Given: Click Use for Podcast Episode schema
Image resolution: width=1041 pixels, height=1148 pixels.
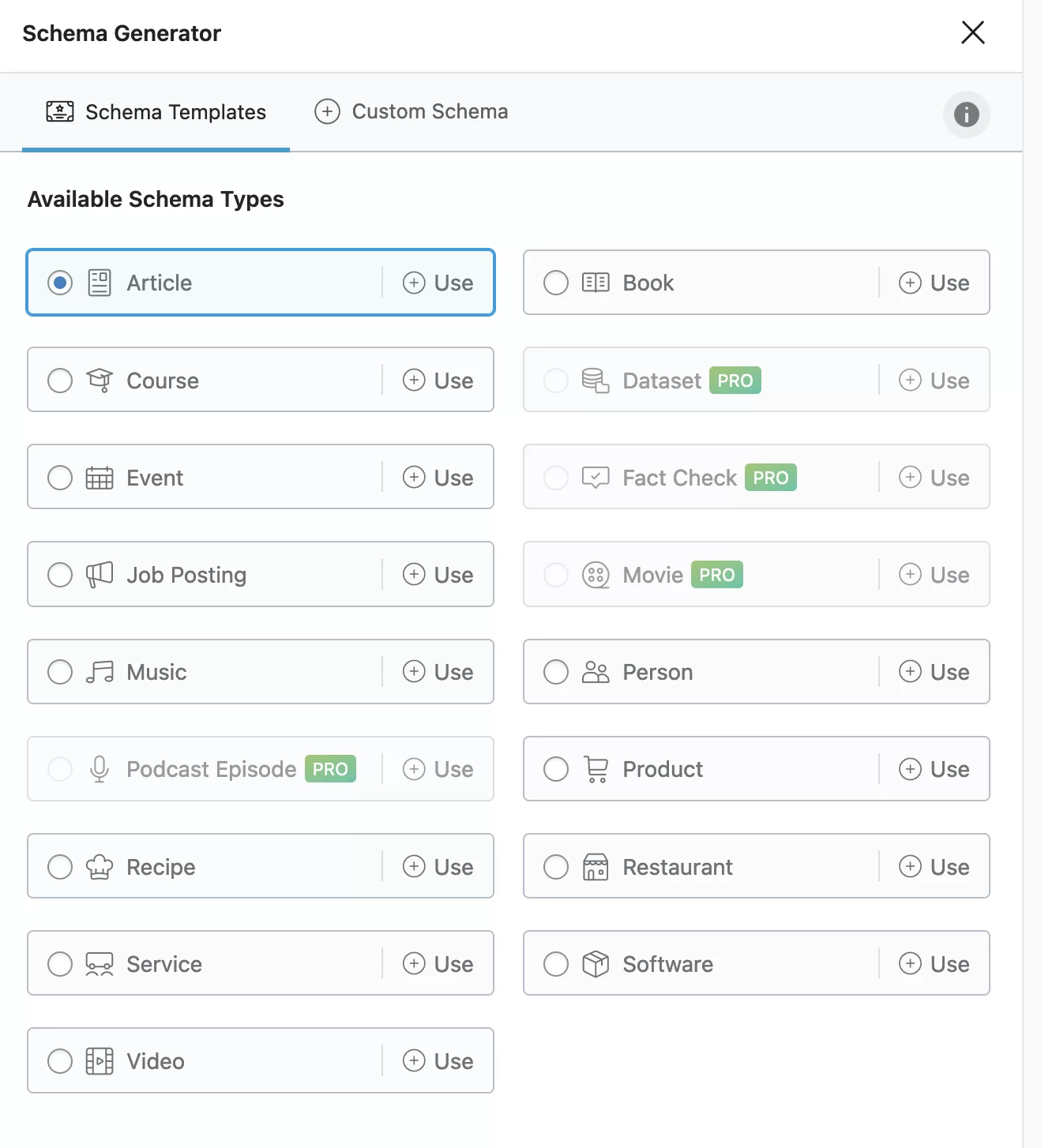Looking at the screenshot, I should click(438, 769).
